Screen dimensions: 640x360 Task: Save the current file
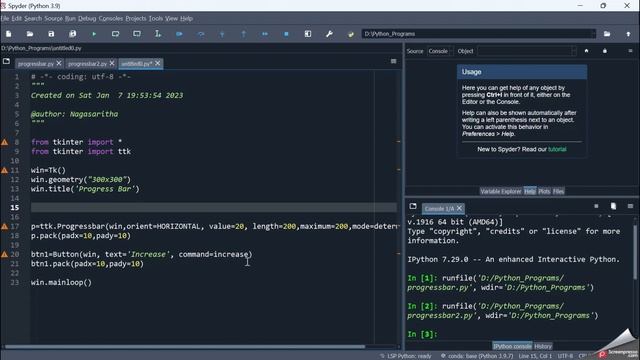[x=51, y=34]
